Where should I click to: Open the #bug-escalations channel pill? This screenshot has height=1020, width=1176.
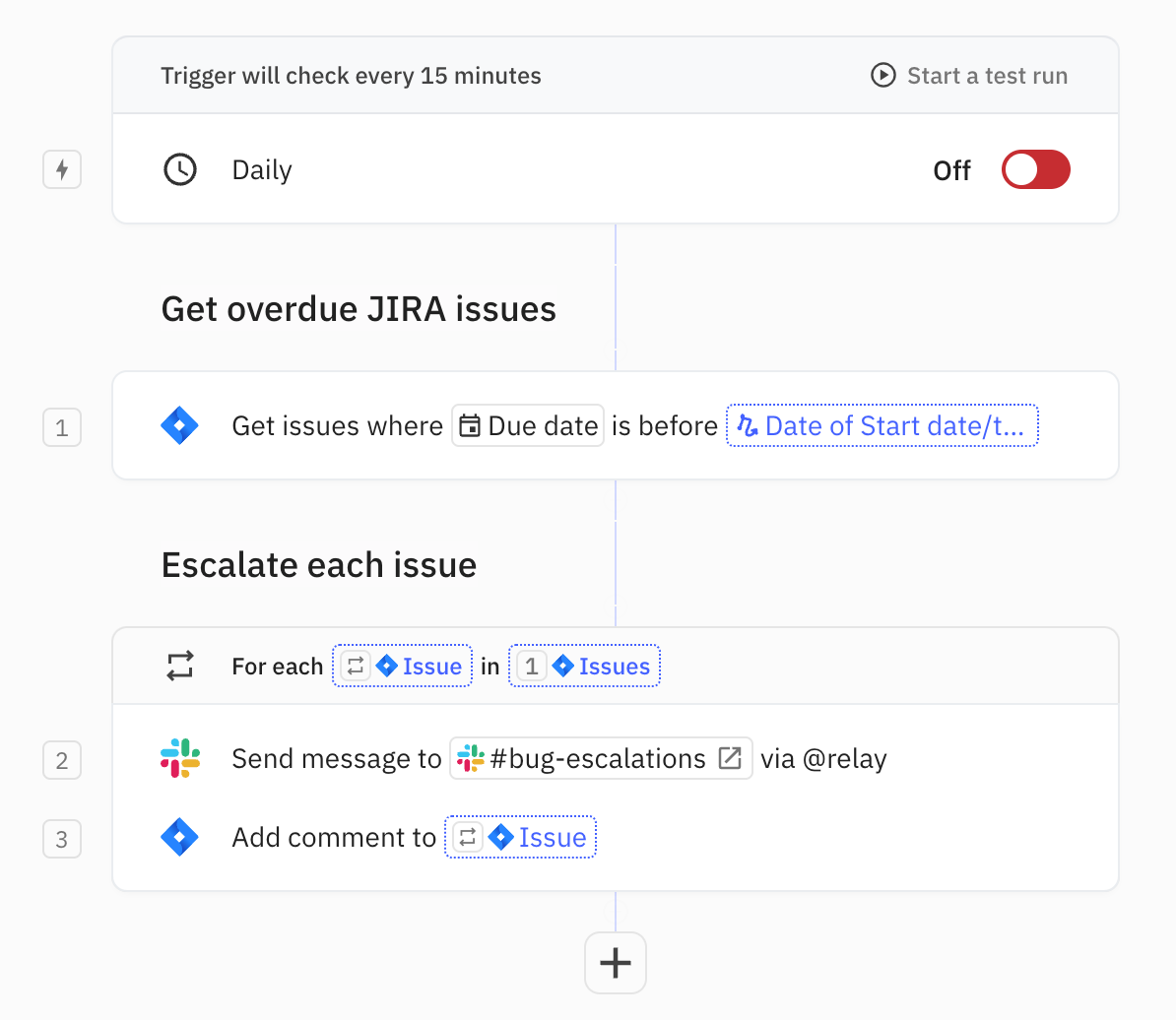coord(601,758)
